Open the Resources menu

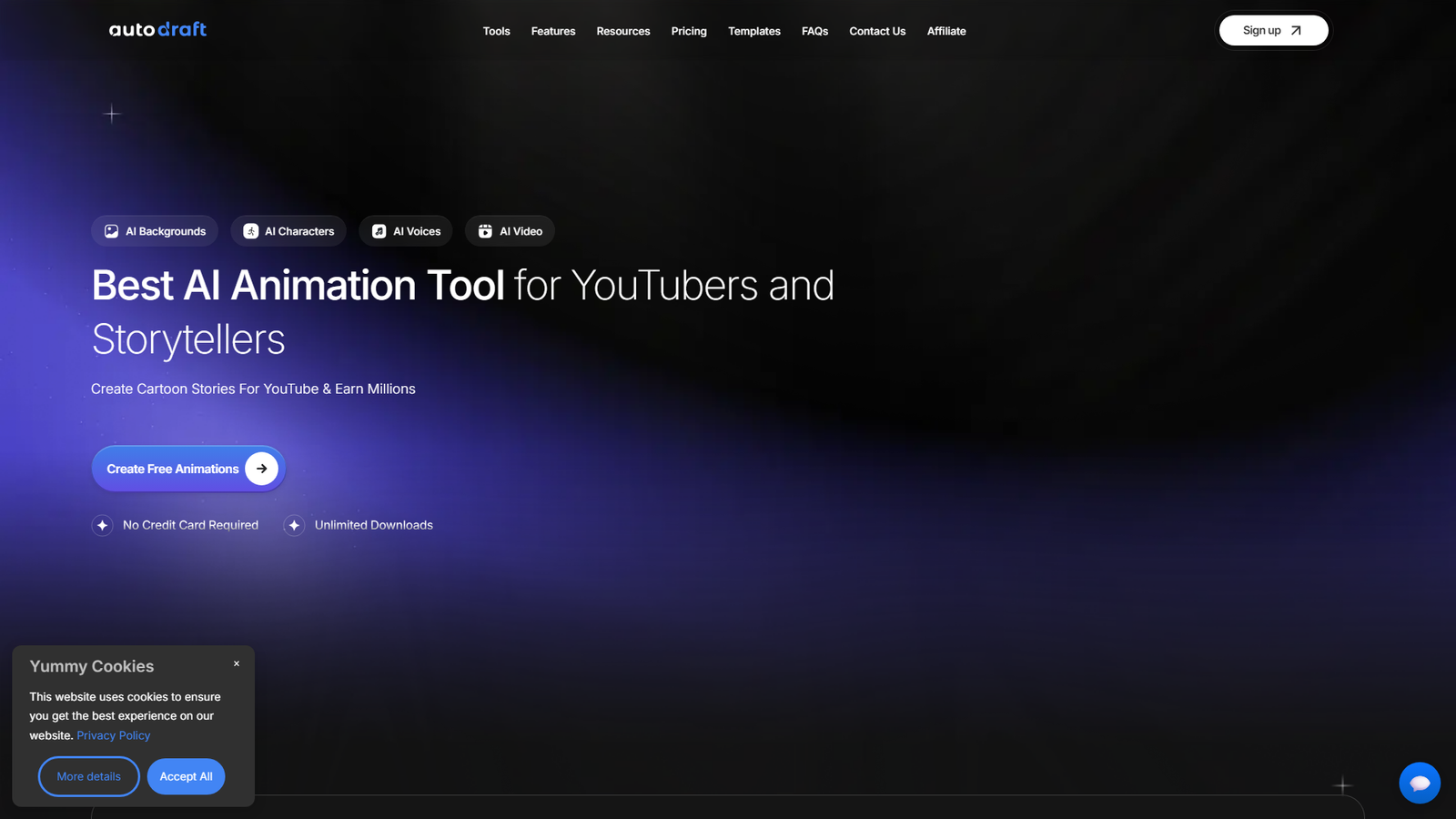(x=622, y=31)
